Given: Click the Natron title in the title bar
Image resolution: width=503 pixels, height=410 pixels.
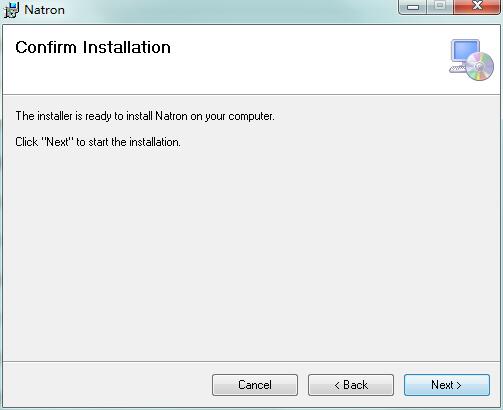Looking at the screenshot, I should [x=44, y=10].
